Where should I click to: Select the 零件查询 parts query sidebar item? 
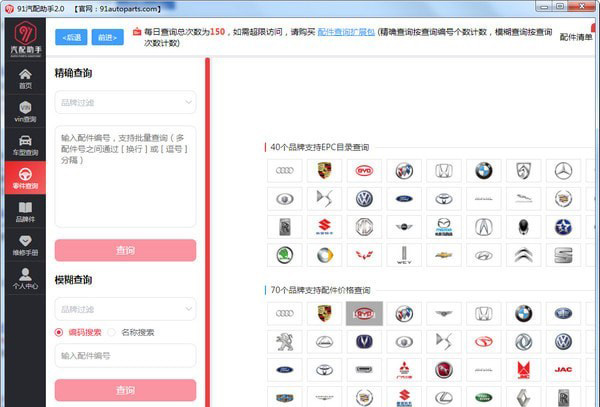pos(25,178)
